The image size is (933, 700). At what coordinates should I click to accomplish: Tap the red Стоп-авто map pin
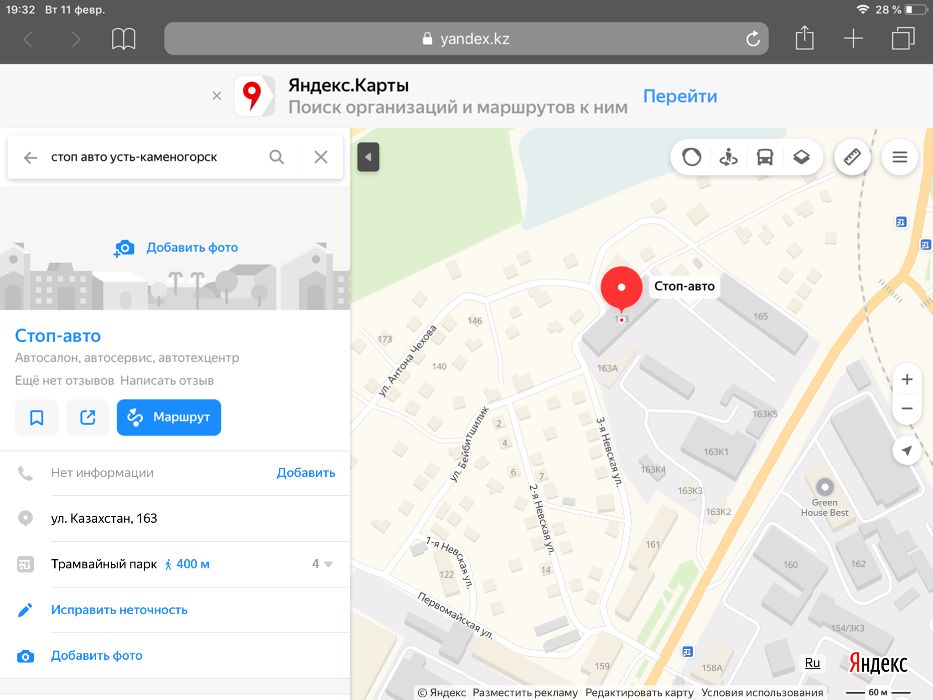tap(621, 289)
